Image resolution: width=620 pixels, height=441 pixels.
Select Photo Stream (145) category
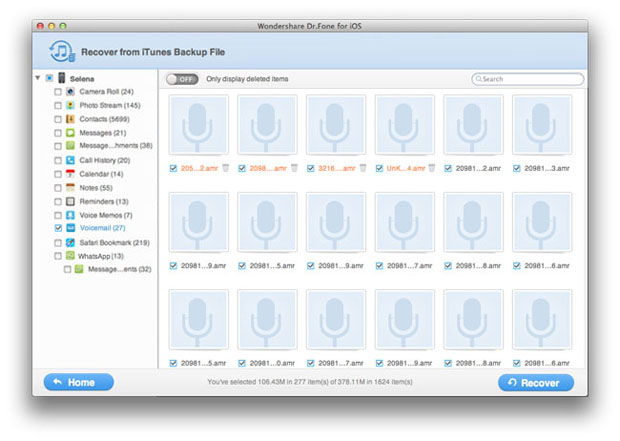pos(110,105)
